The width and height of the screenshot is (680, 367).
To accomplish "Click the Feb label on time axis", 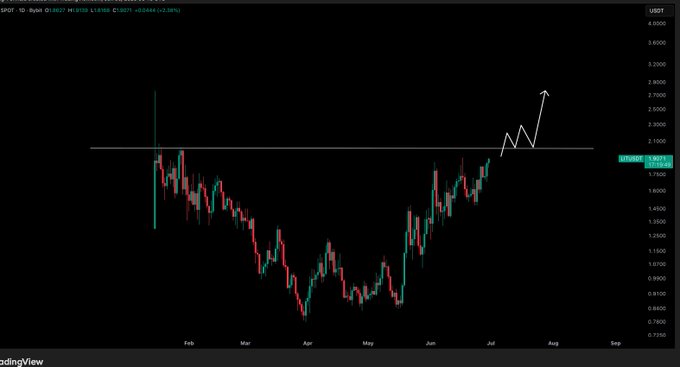I will 189,343.
